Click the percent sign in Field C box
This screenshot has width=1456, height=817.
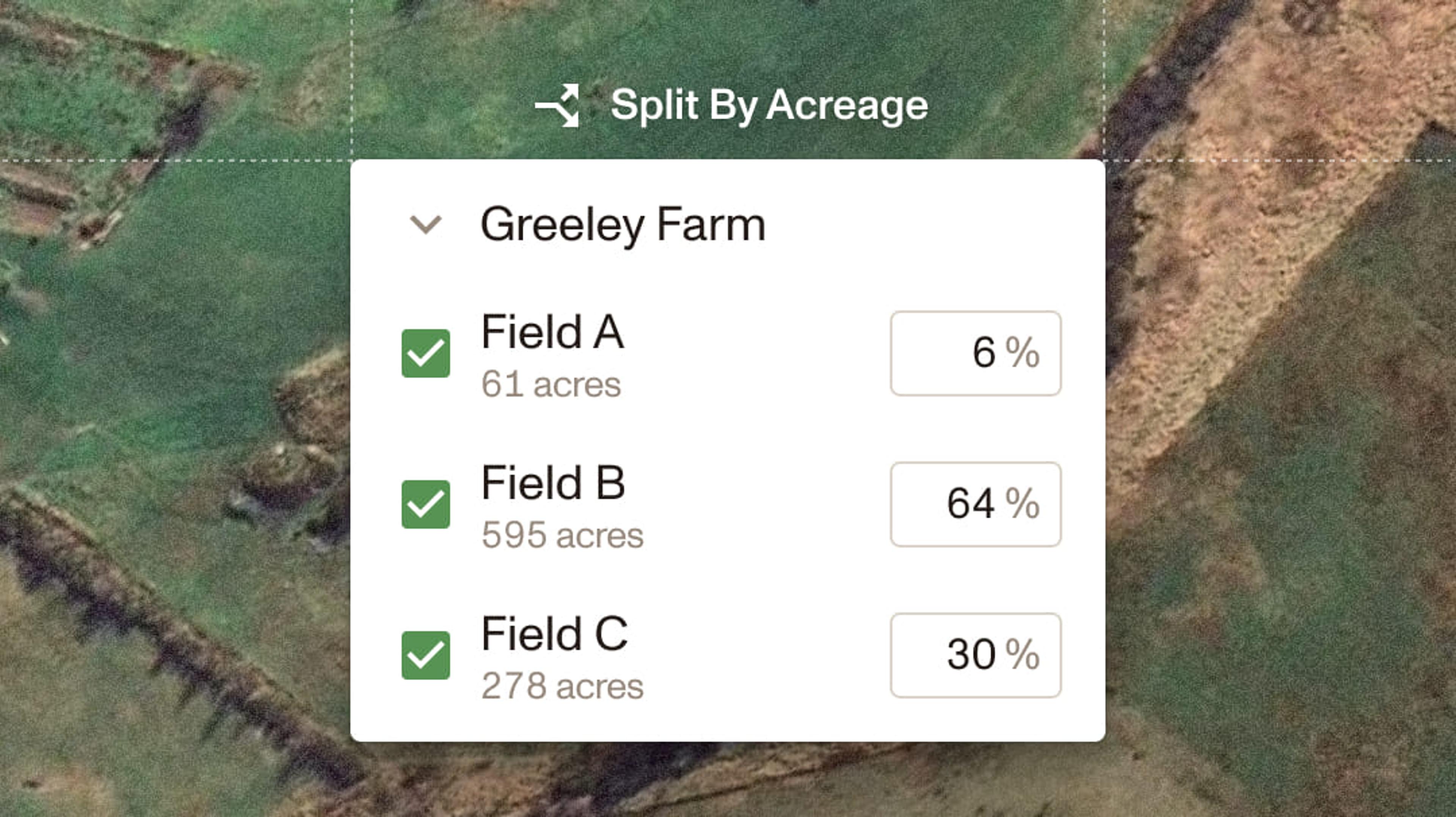click(x=1023, y=654)
